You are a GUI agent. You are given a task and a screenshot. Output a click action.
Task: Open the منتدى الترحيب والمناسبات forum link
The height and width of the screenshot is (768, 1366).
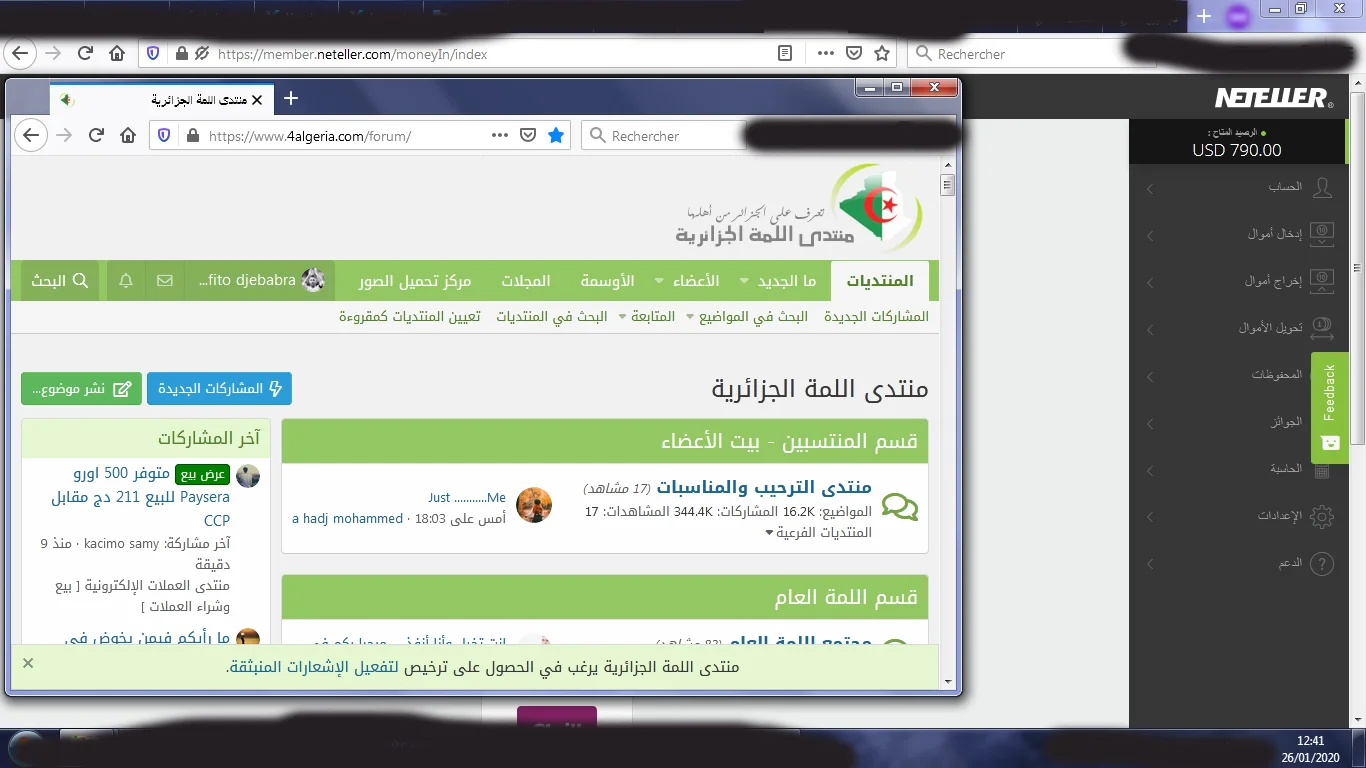click(764, 488)
